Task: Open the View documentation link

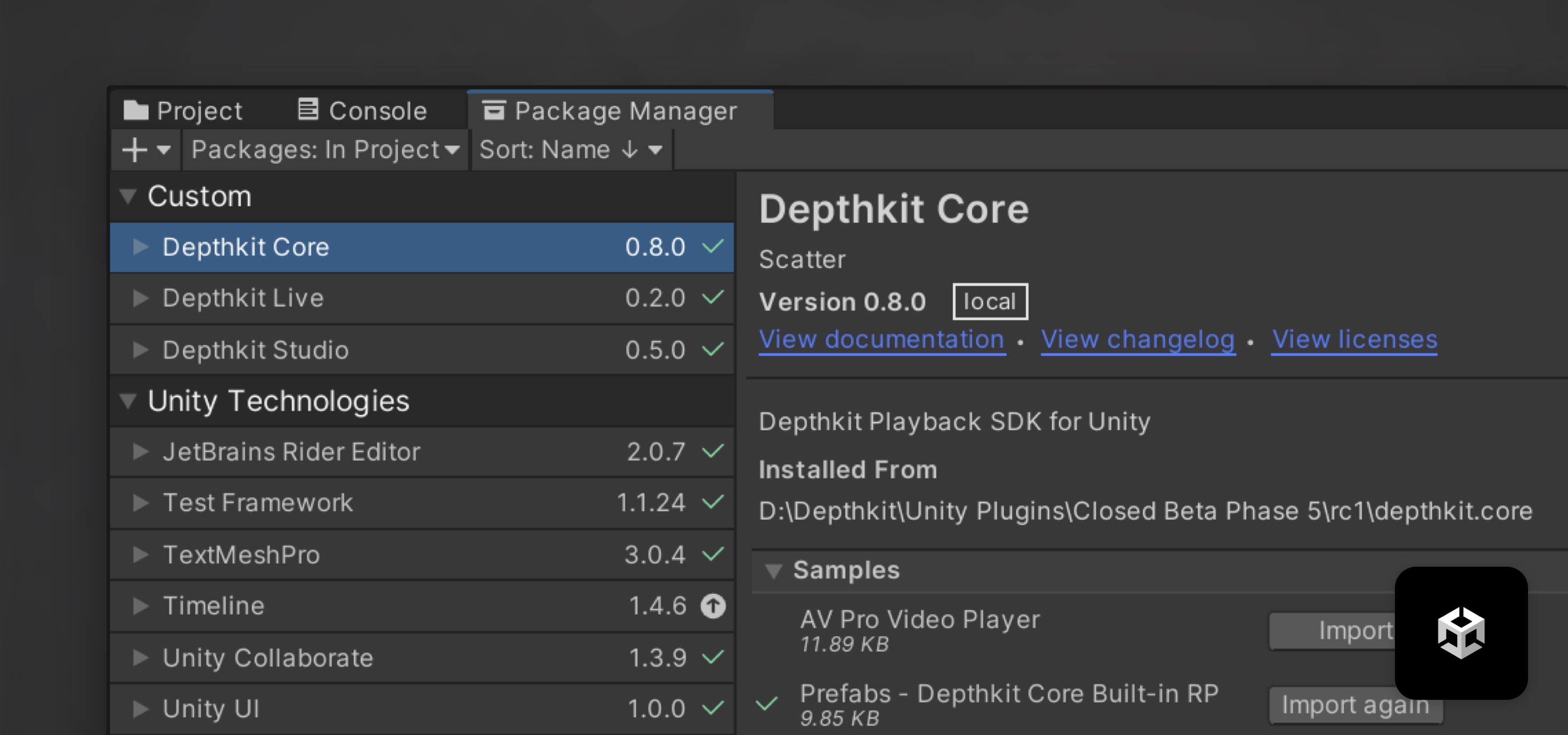Action: [881, 339]
